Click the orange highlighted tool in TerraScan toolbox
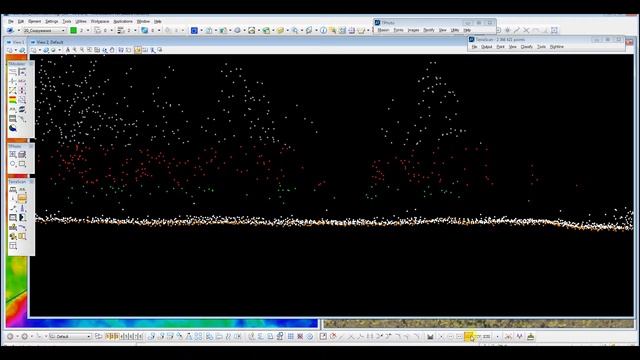640x360 pixels. [22, 199]
